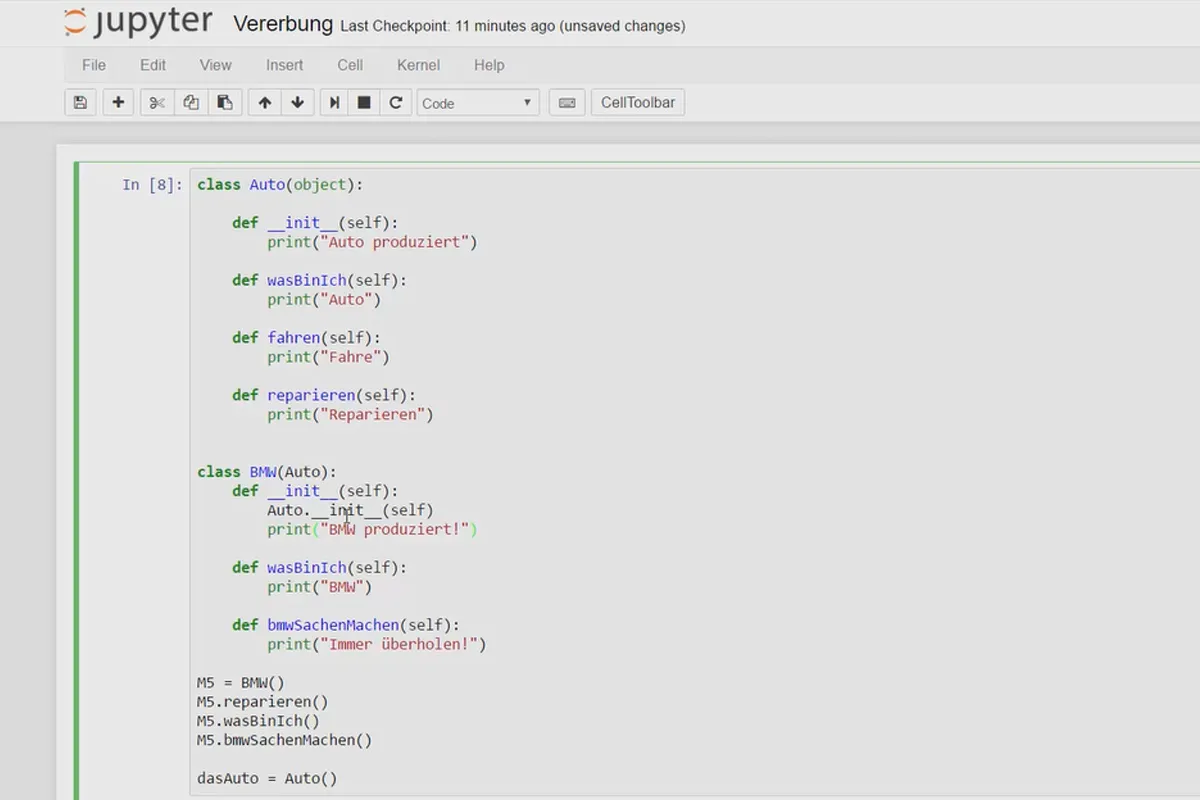Click the 'def fahren(self):' line
Viewport: 1200px width, 800px height.
(306, 338)
